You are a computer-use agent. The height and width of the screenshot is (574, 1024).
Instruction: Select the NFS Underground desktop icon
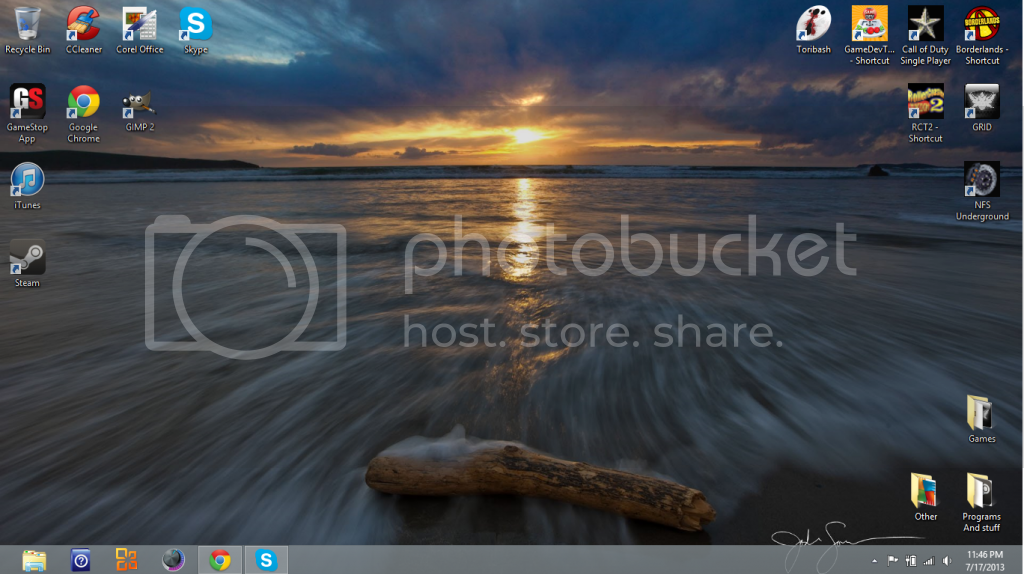tap(982, 191)
